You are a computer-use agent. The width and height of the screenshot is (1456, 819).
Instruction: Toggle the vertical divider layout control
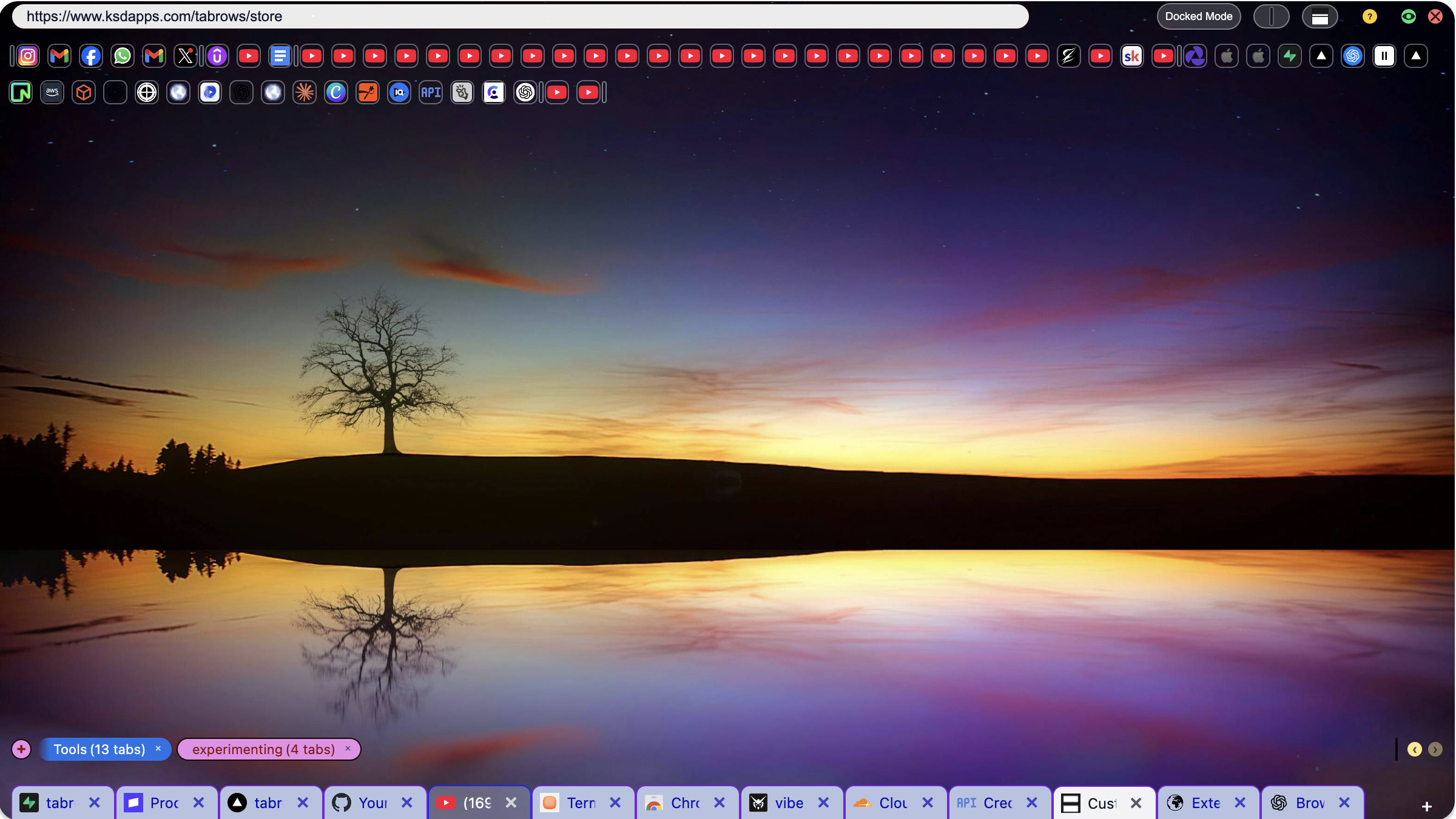[1272, 16]
